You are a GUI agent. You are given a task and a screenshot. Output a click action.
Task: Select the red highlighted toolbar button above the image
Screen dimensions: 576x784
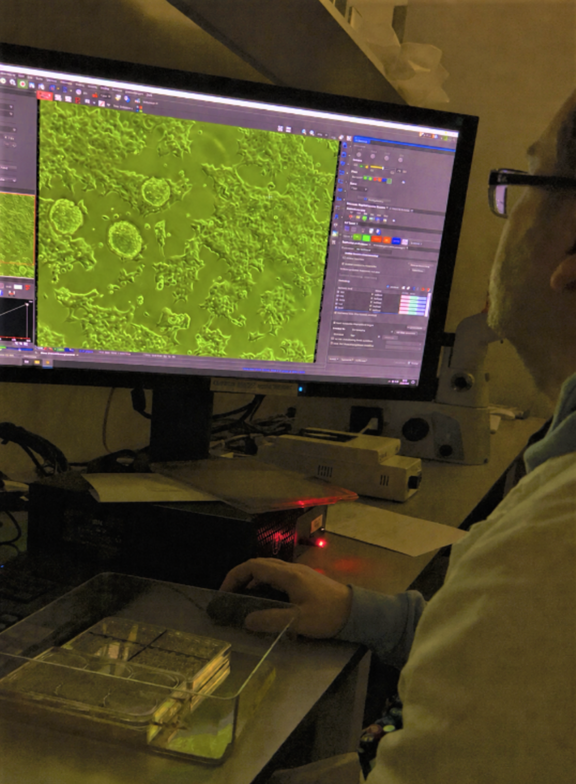tap(44, 94)
